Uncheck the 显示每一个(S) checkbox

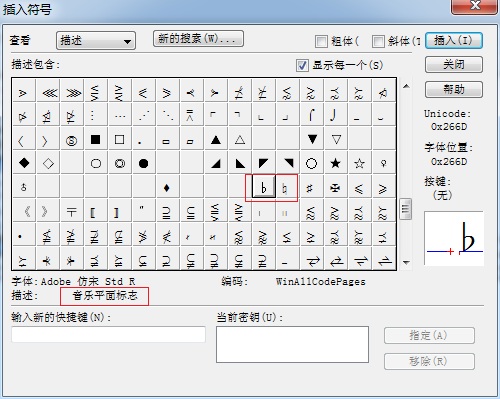pos(302,65)
